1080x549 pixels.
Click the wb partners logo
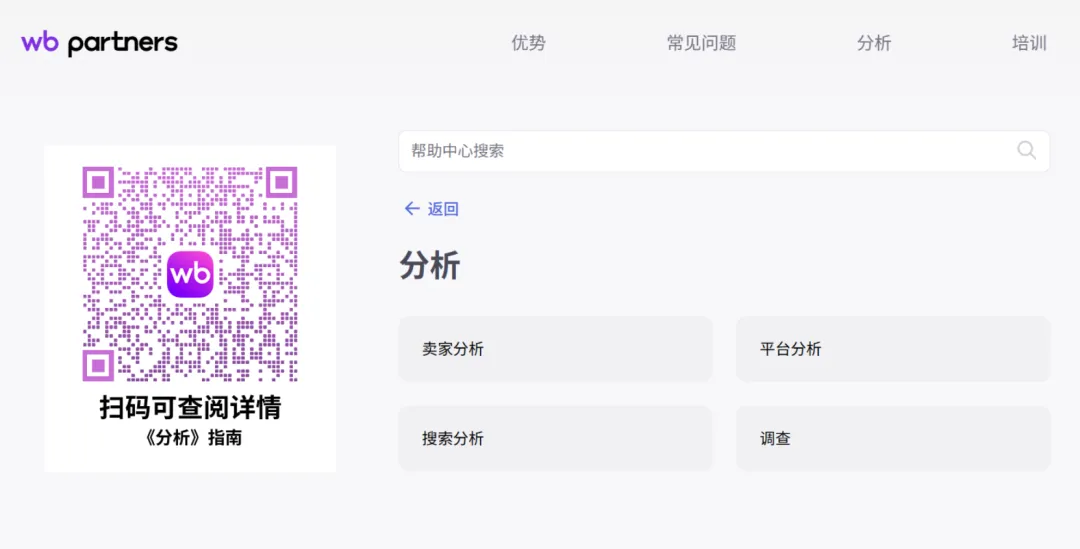click(99, 43)
